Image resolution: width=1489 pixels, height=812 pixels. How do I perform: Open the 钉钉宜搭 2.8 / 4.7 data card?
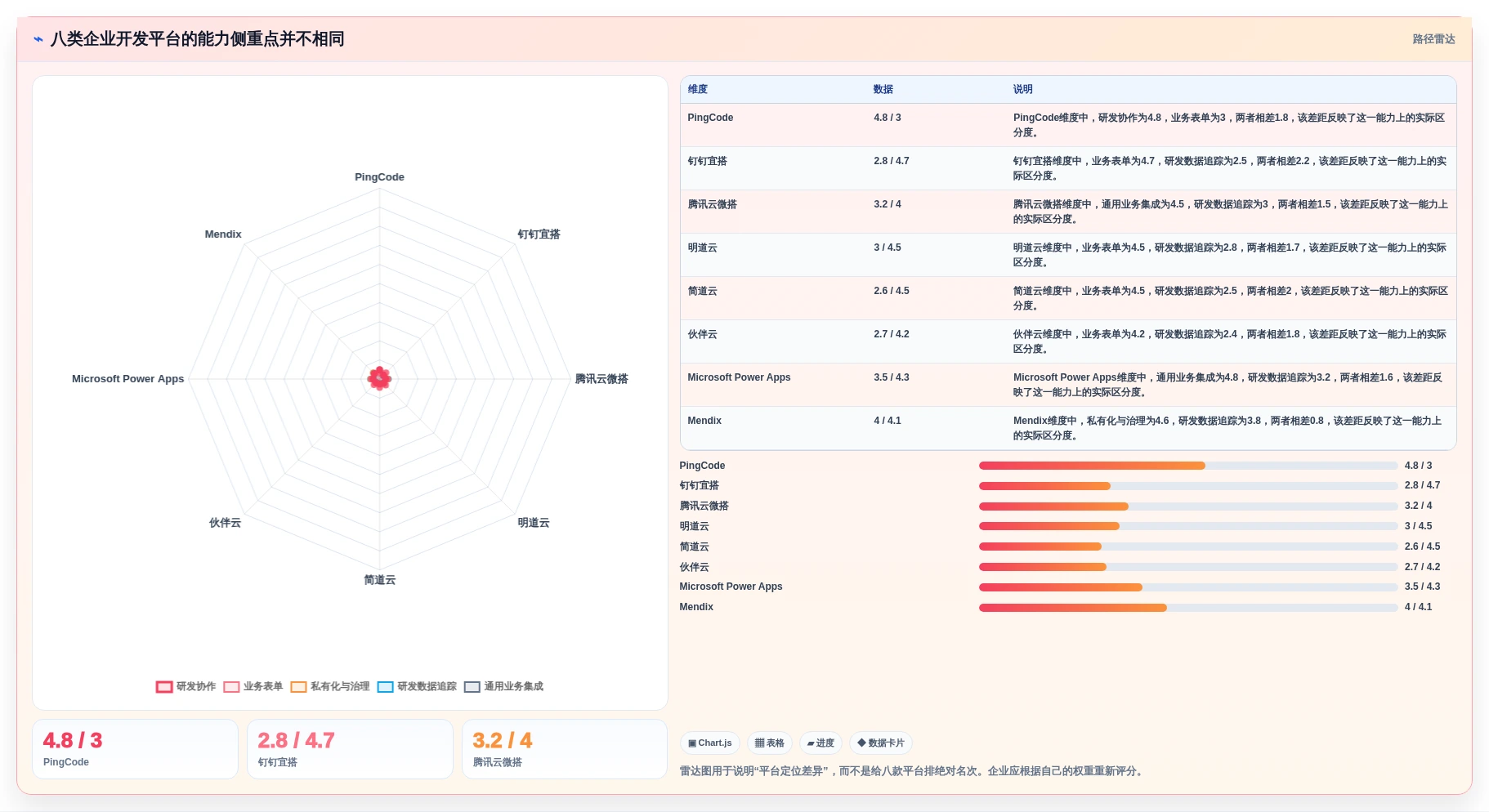[x=350, y=749]
